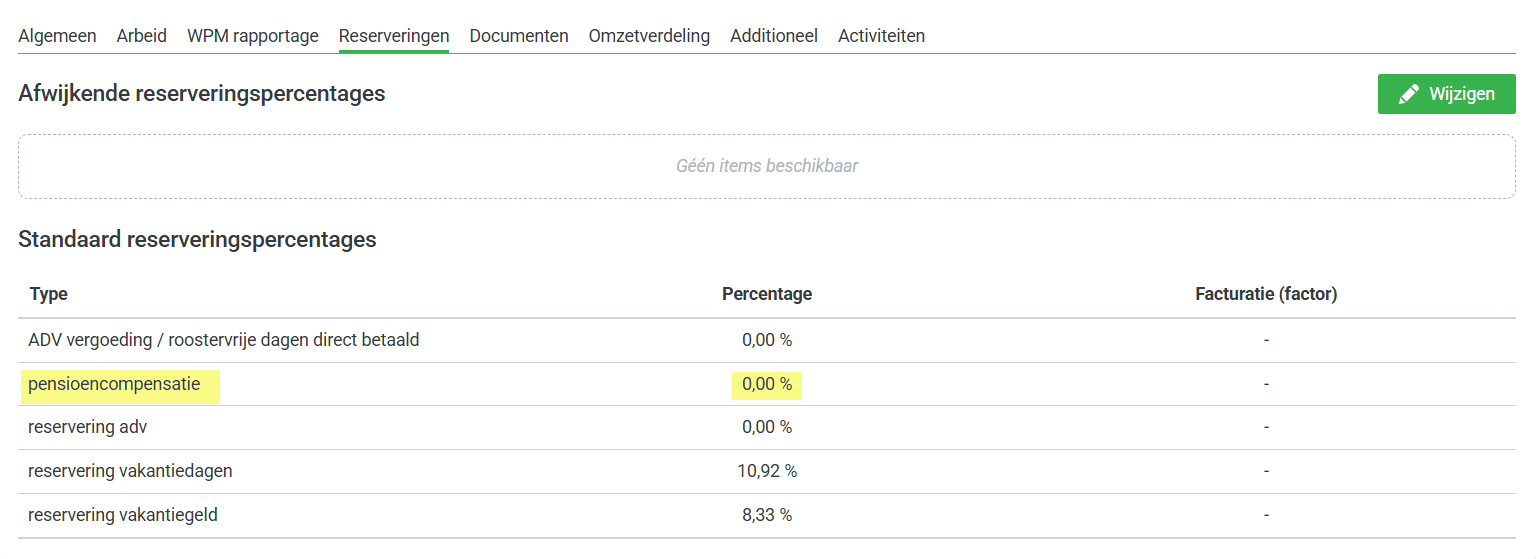This screenshot has height=559, width=1536.
Task: Show the Omzetverdeling tab
Action: 649,36
